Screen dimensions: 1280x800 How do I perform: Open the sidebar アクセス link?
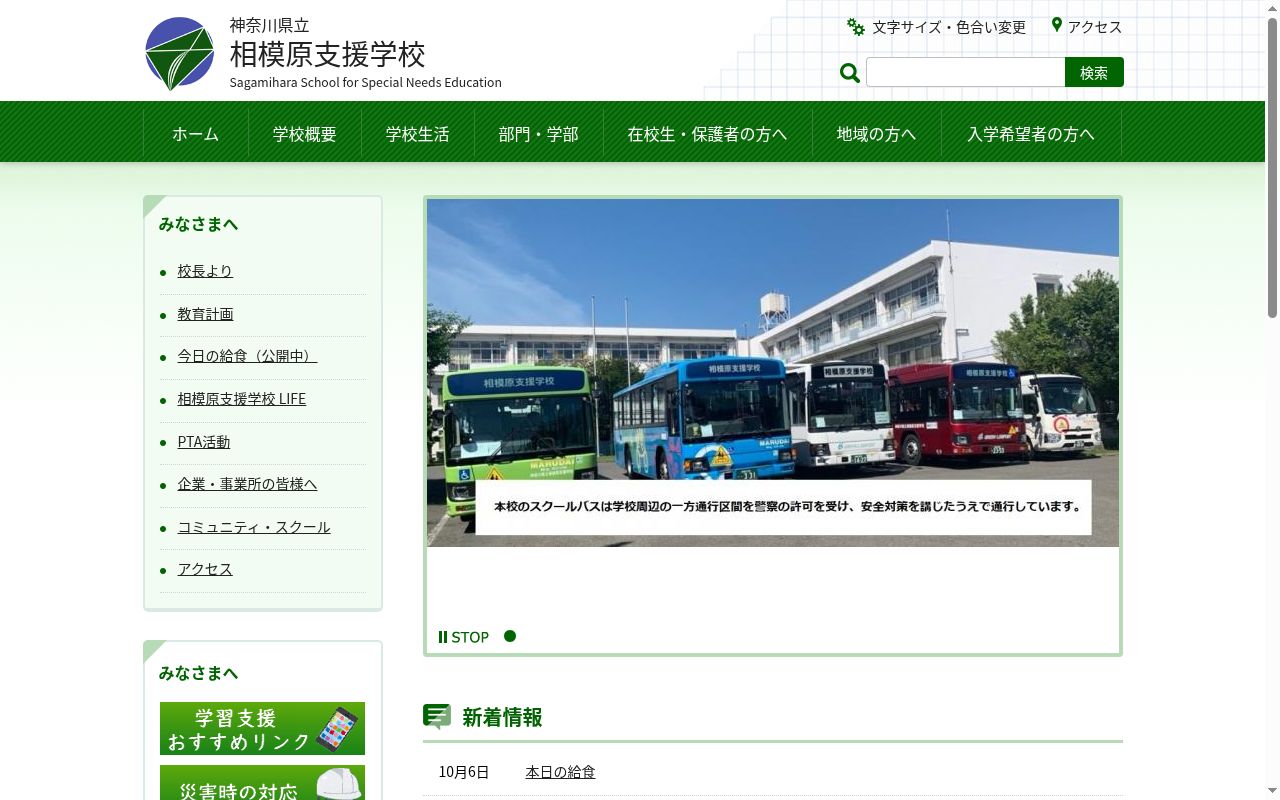(x=205, y=569)
